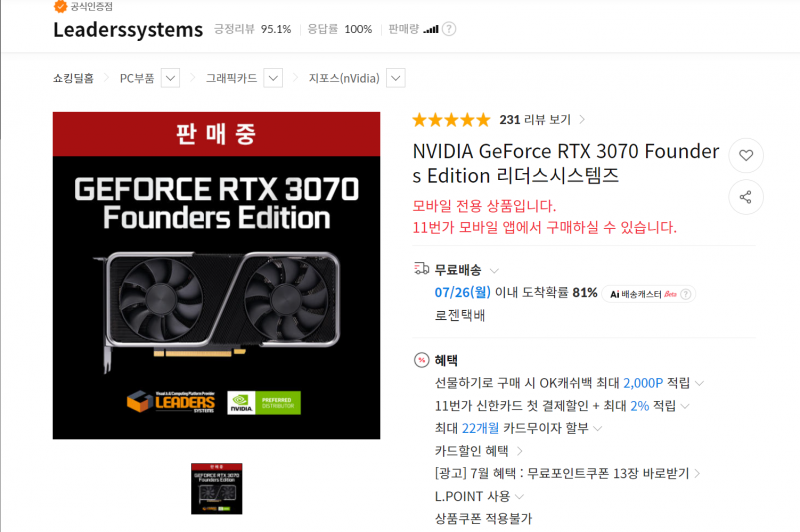Expand the OK캐쉬백 2,000P 적립 benefit

pyautogui.click(x=699, y=383)
